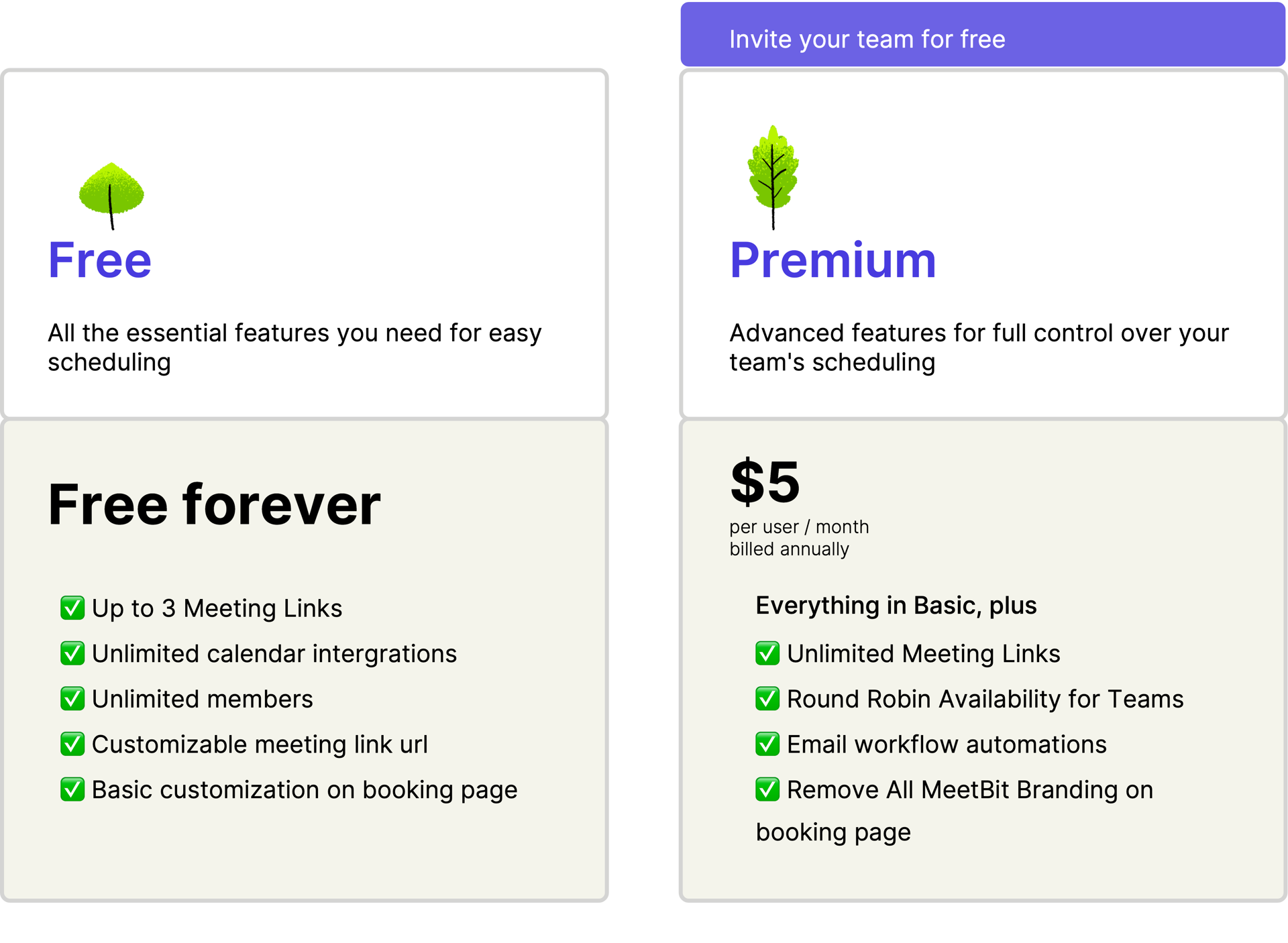Click the Everything in Basic, plus text
The width and height of the screenshot is (1288, 943).
point(896,606)
